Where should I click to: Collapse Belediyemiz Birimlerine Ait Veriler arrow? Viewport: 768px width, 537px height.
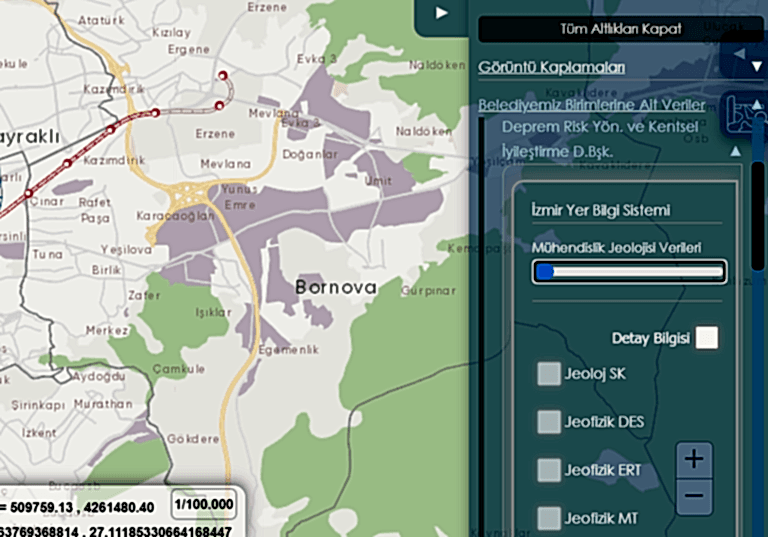pyautogui.click(x=757, y=105)
